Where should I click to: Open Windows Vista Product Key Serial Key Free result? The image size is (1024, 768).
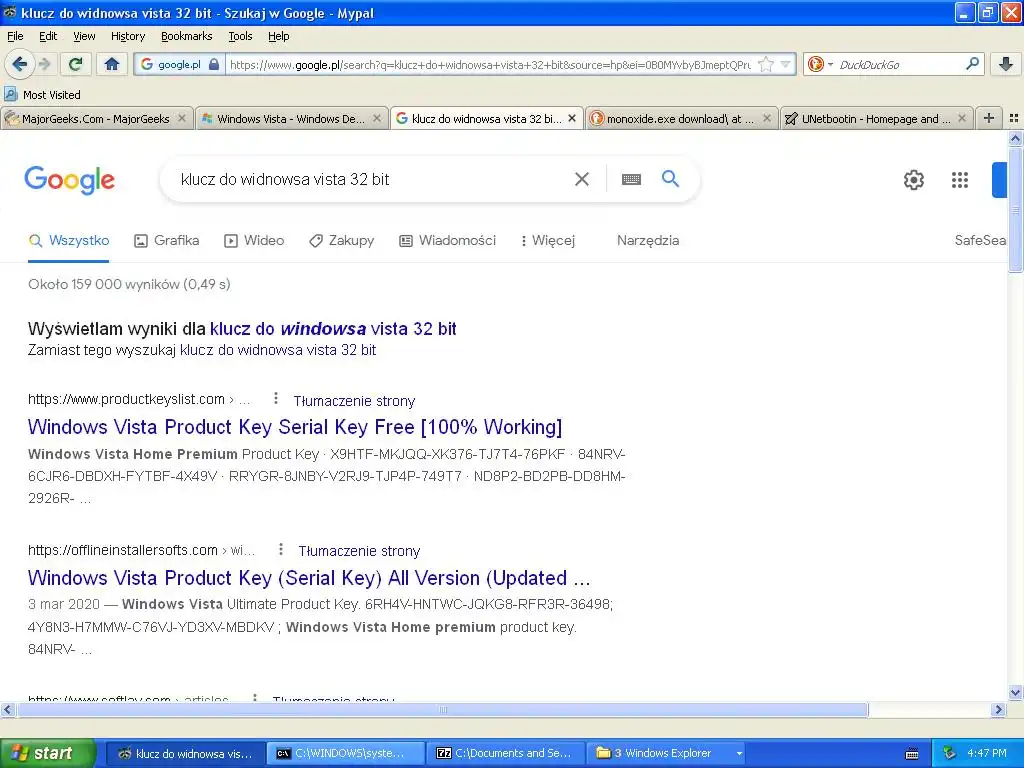point(295,427)
